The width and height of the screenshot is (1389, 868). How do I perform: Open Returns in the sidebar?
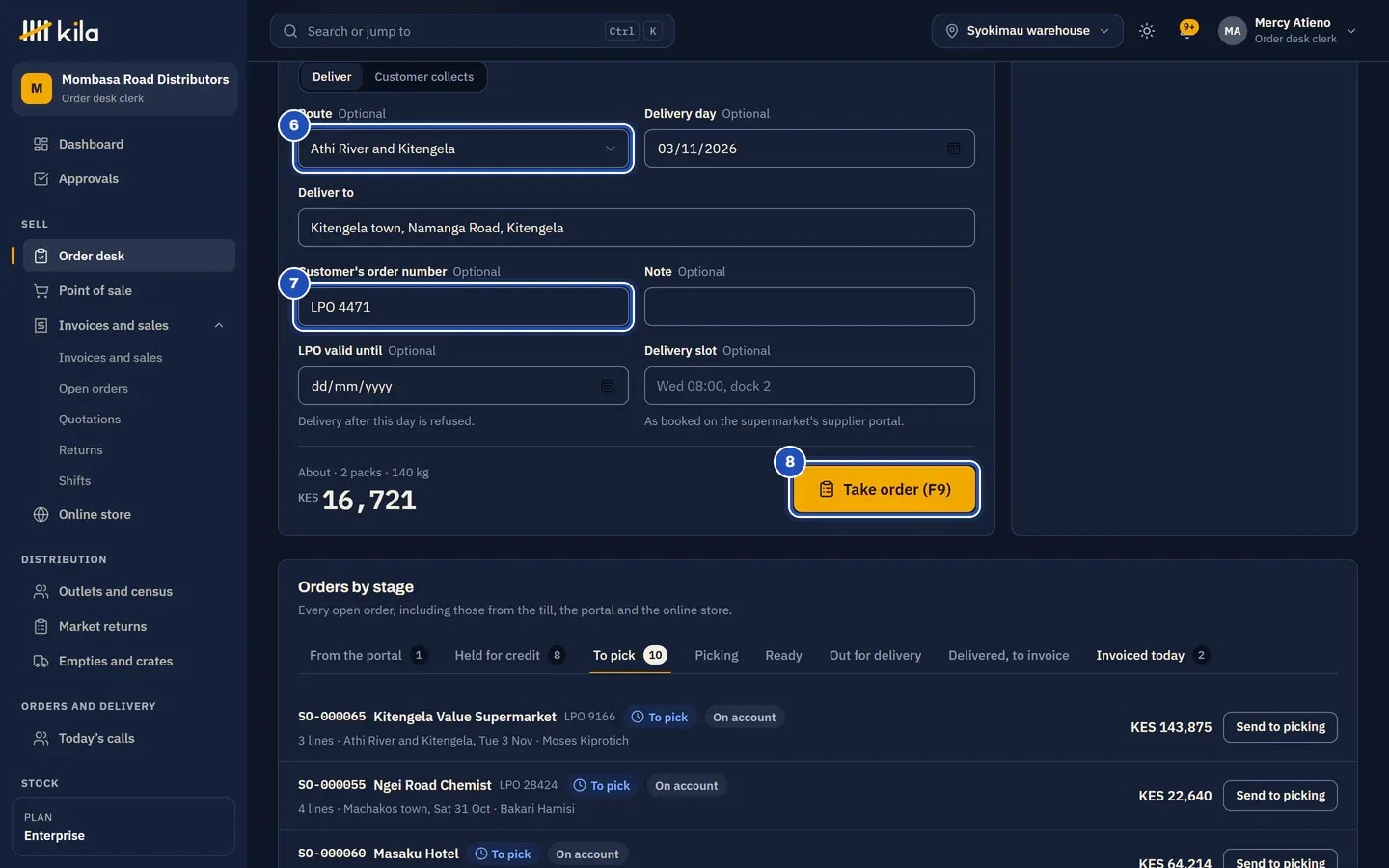click(81, 450)
